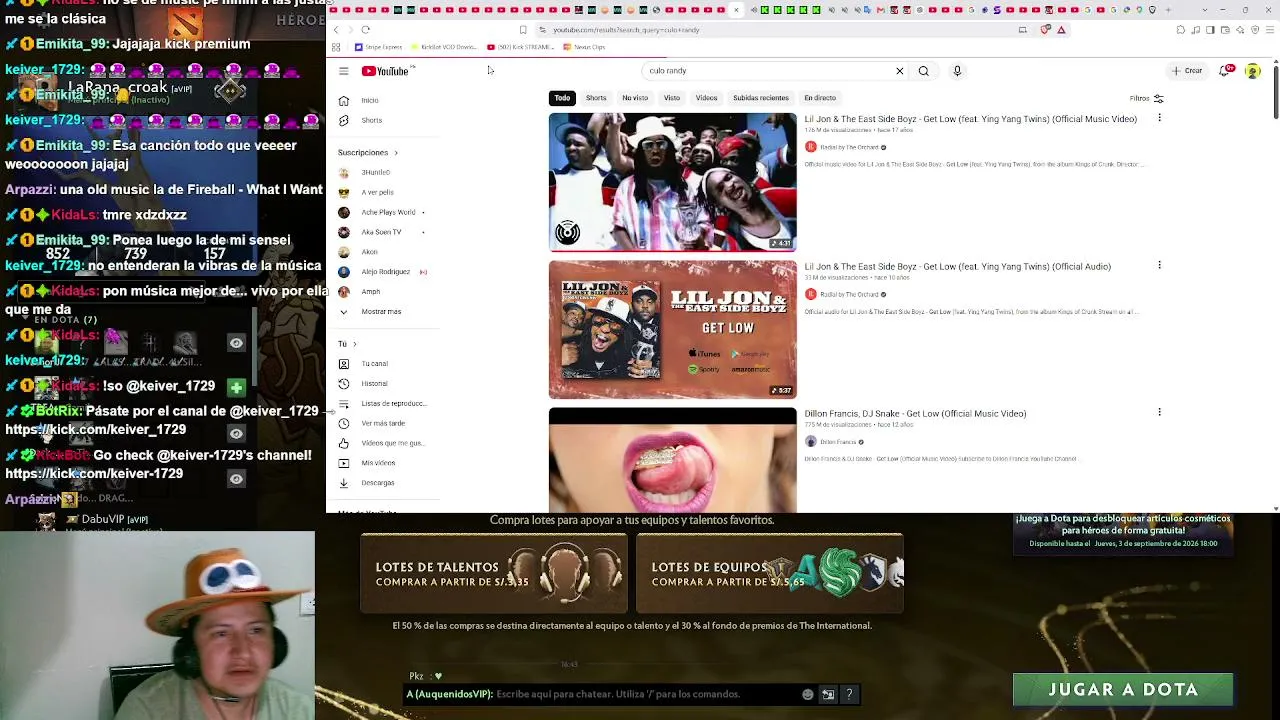Image resolution: width=1280 pixels, height=720 pixels.
Task: Play the Get Low Official Audio thumbnail
Action: [672, 330]
